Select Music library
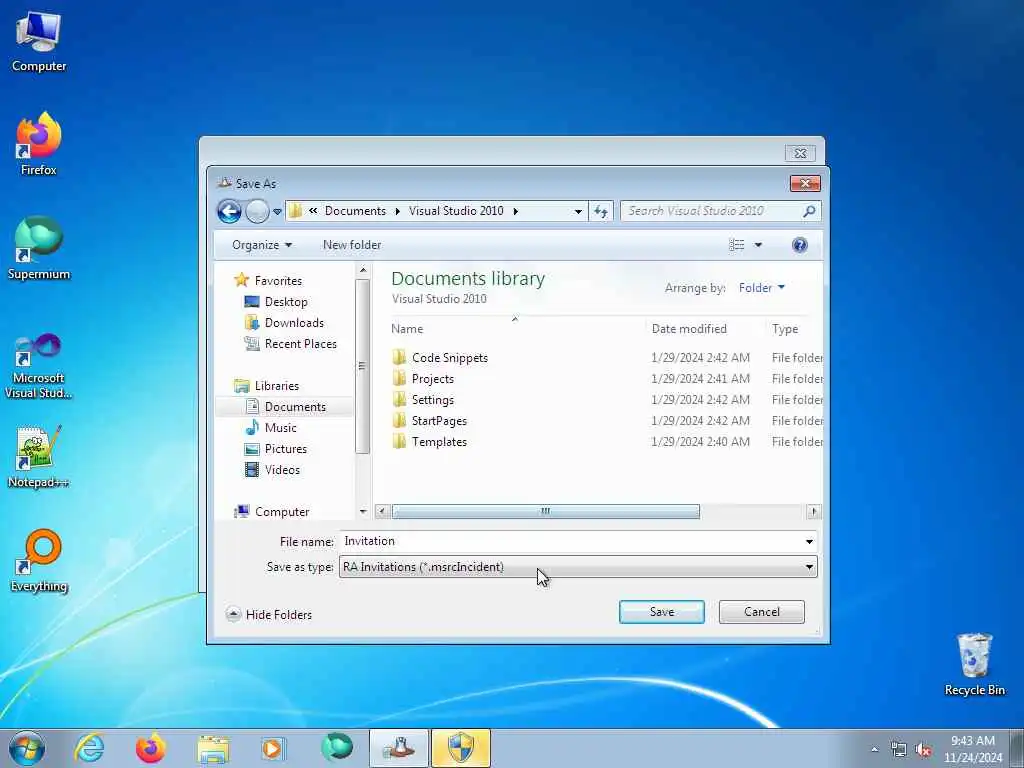This screenshot has width=1024, height=768. (280, 428)
